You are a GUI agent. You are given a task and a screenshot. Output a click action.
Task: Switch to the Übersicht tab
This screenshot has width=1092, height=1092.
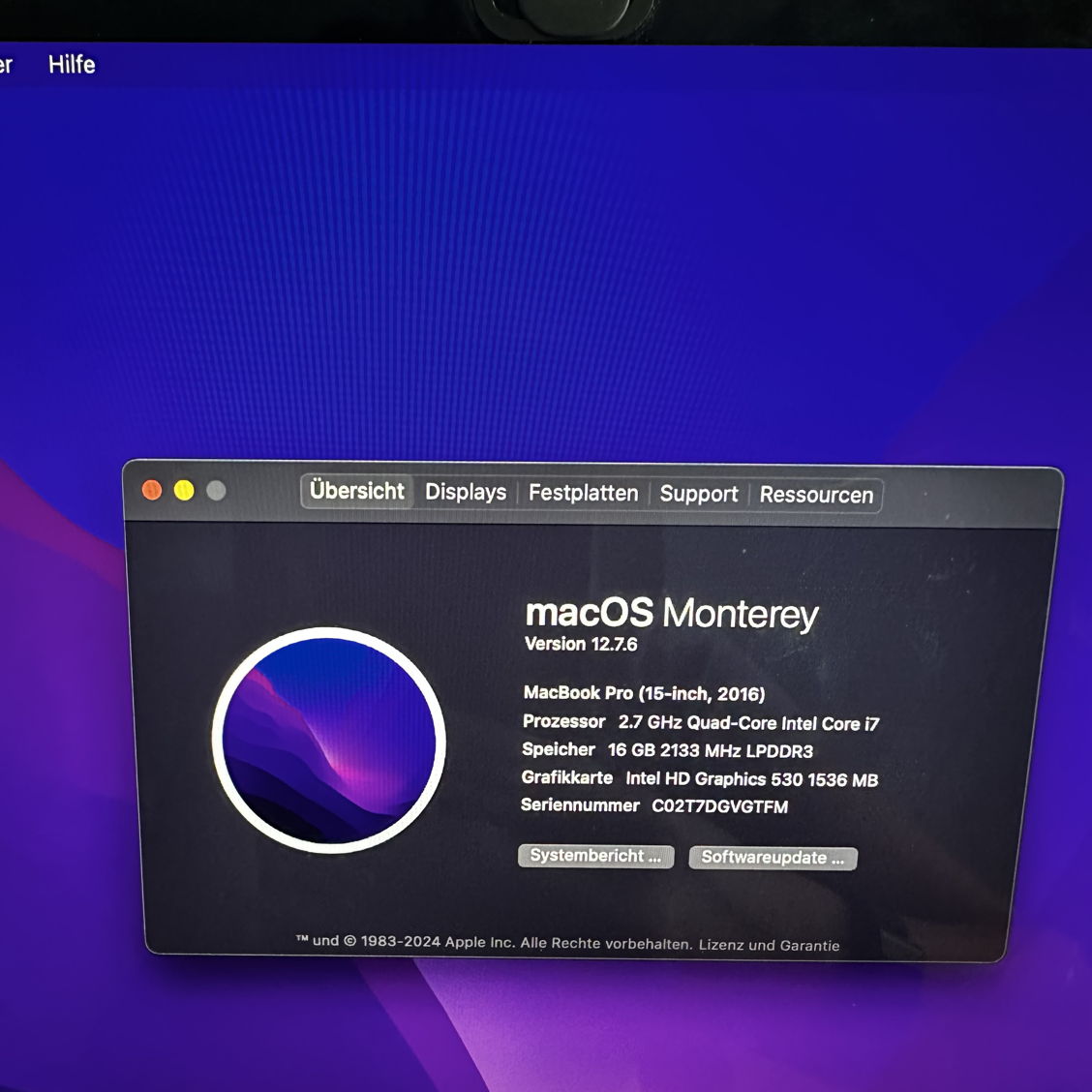tap(356, 491)
